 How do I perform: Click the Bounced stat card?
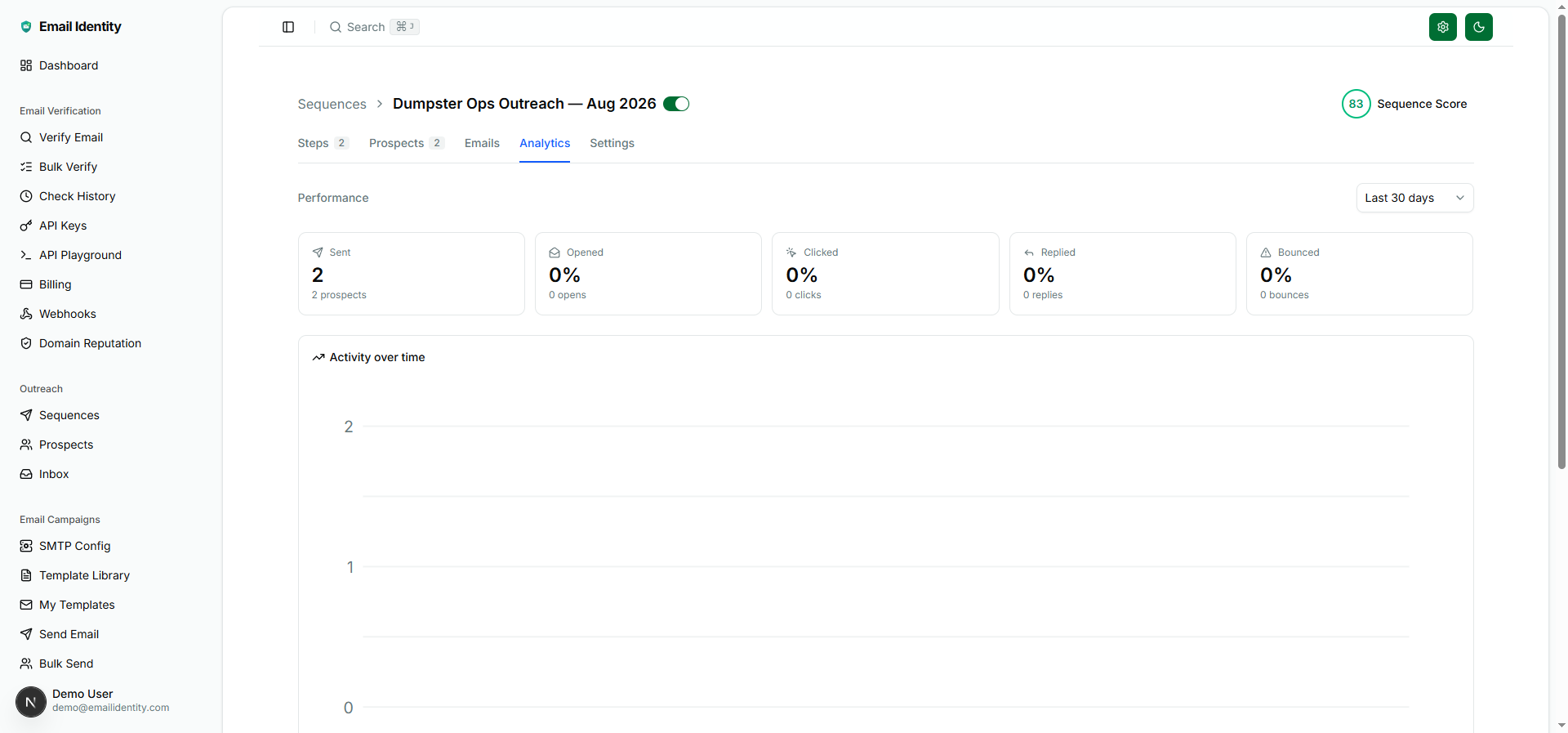tap(1360, 274)
